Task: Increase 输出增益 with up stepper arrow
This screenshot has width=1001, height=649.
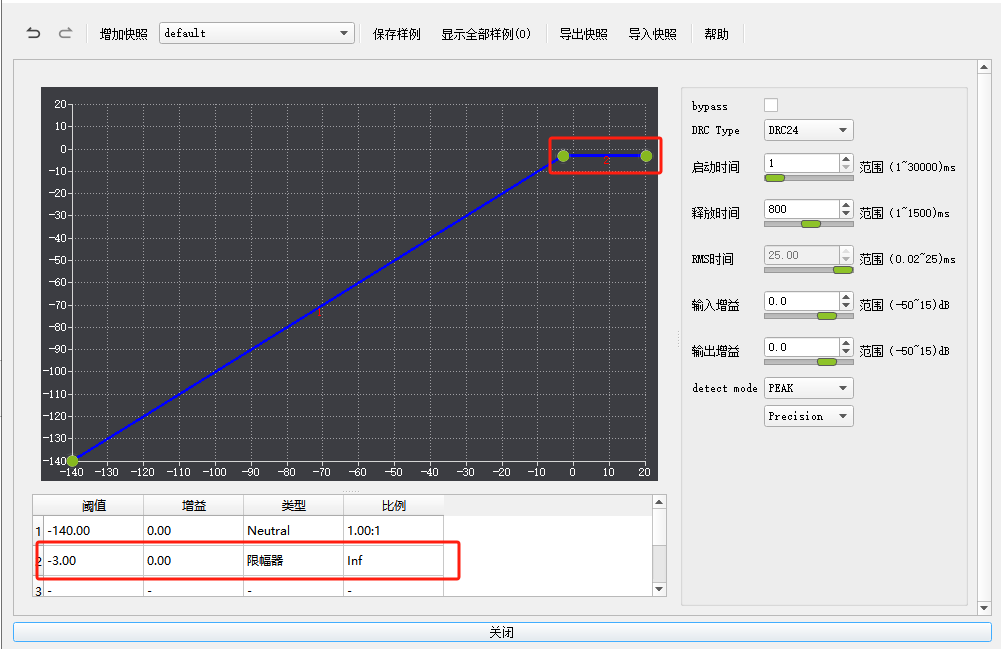Action: point(846,343)
